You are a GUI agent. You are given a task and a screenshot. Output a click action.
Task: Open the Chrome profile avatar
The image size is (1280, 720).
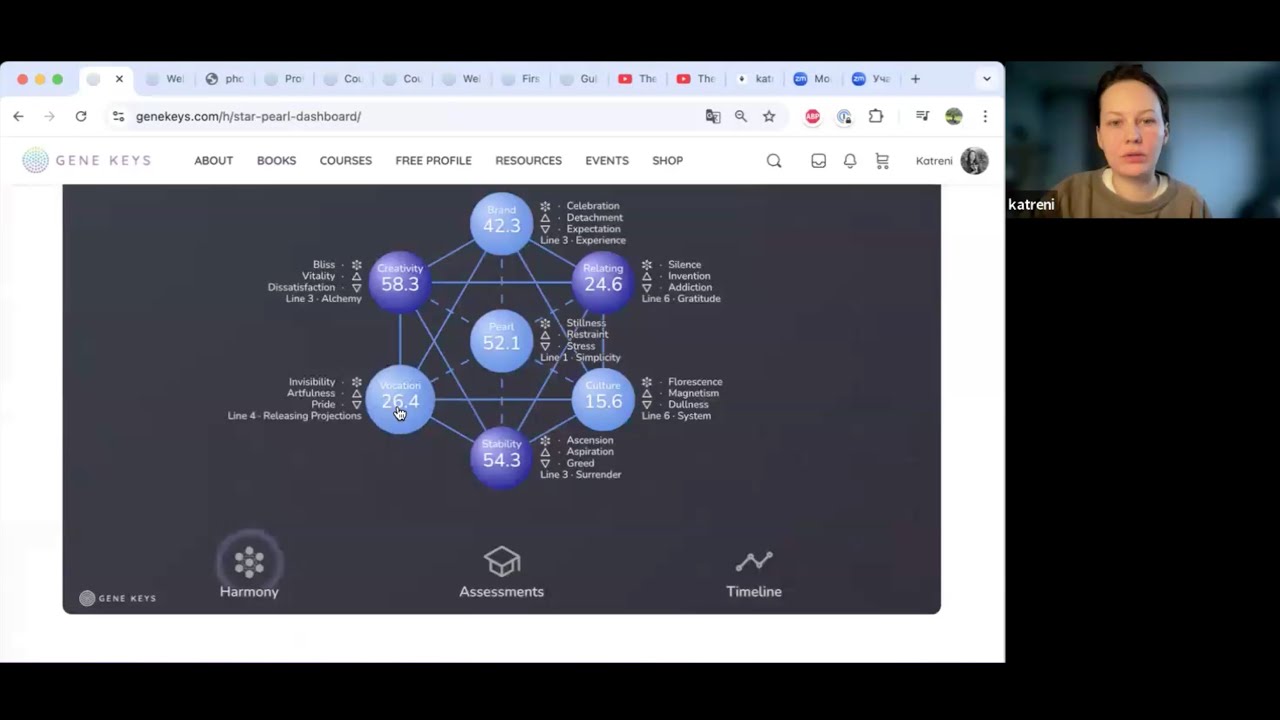[954, 116]
